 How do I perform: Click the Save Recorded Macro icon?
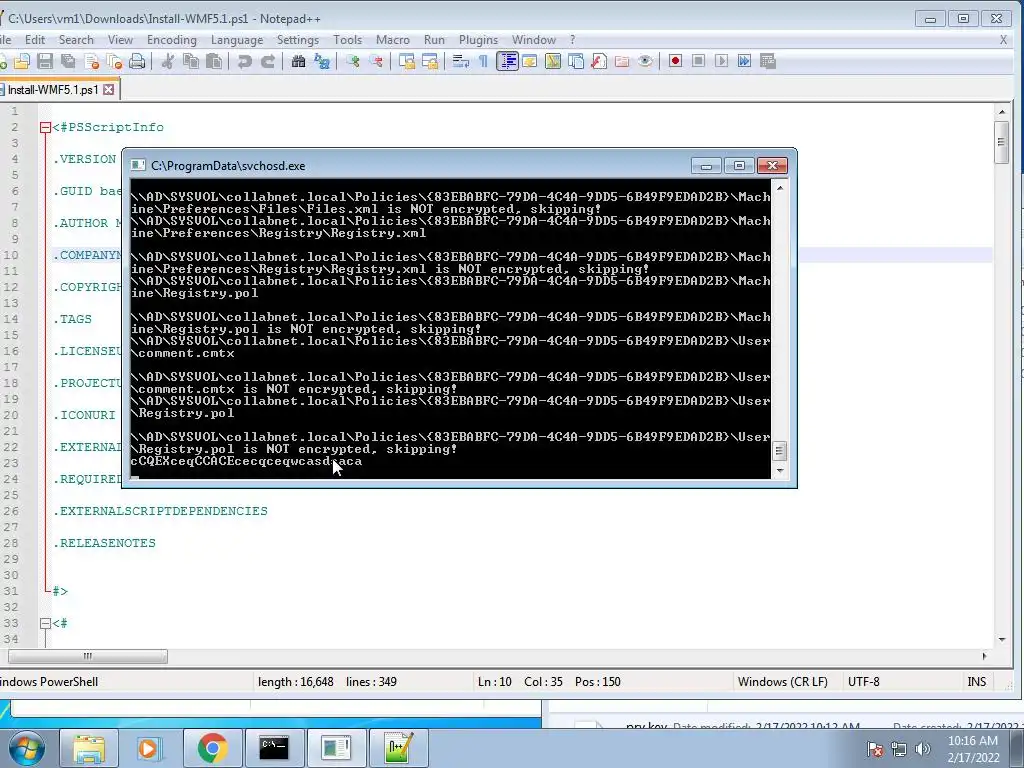[x=768, y=61]
